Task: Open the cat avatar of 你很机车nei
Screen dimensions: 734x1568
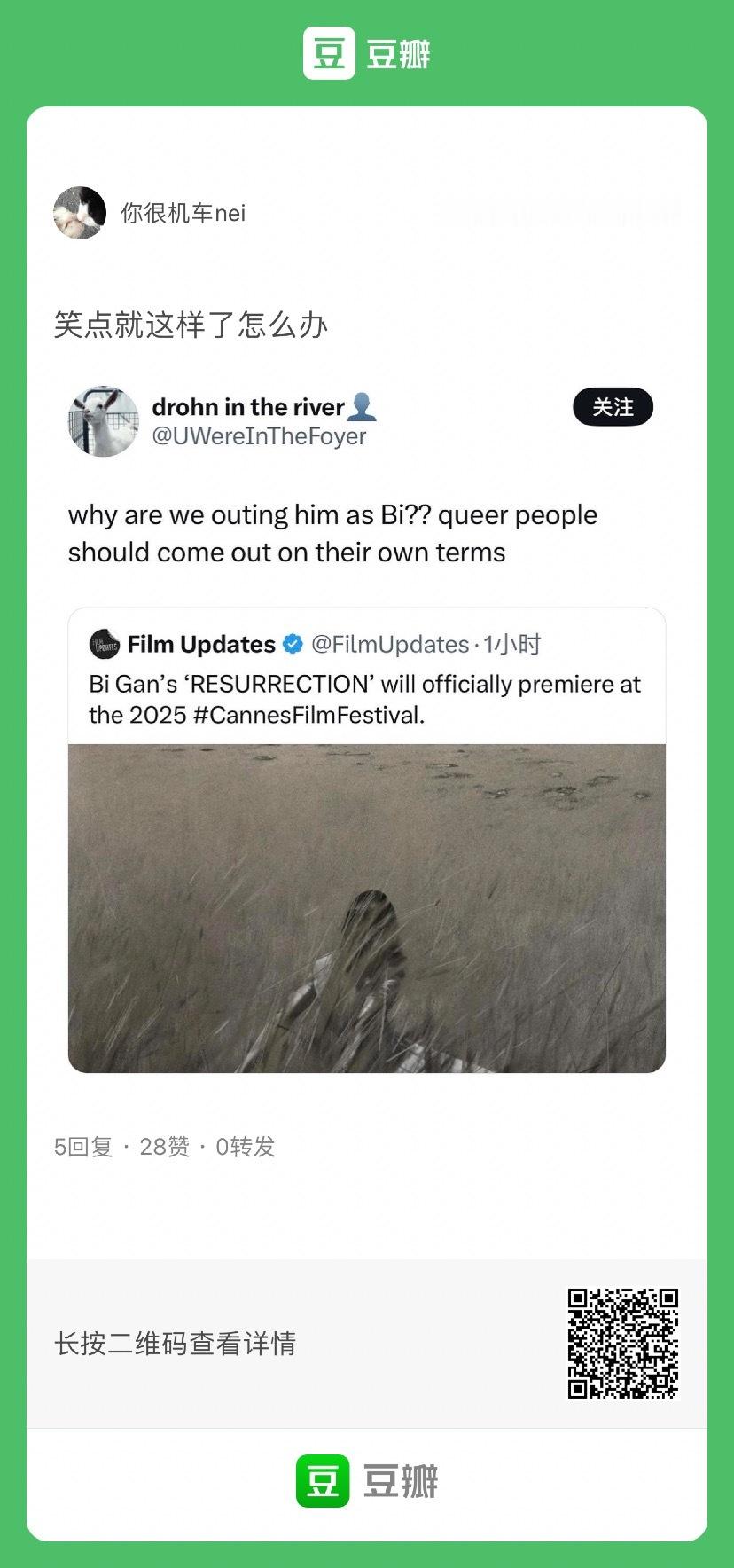Action: (x=80, y=213)
